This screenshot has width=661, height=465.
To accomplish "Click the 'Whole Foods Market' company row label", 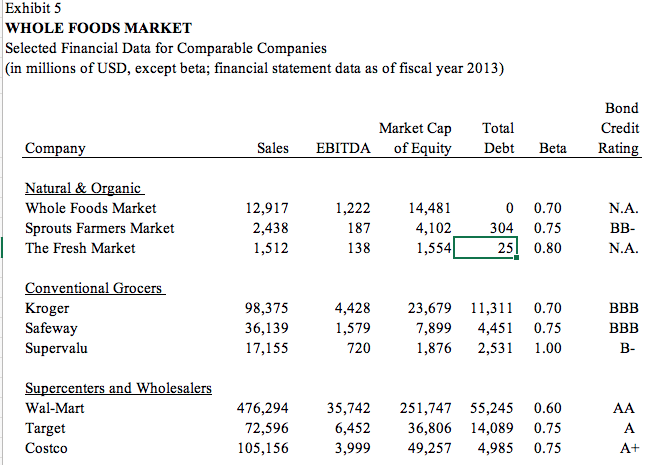I will [x=91, y=208].
